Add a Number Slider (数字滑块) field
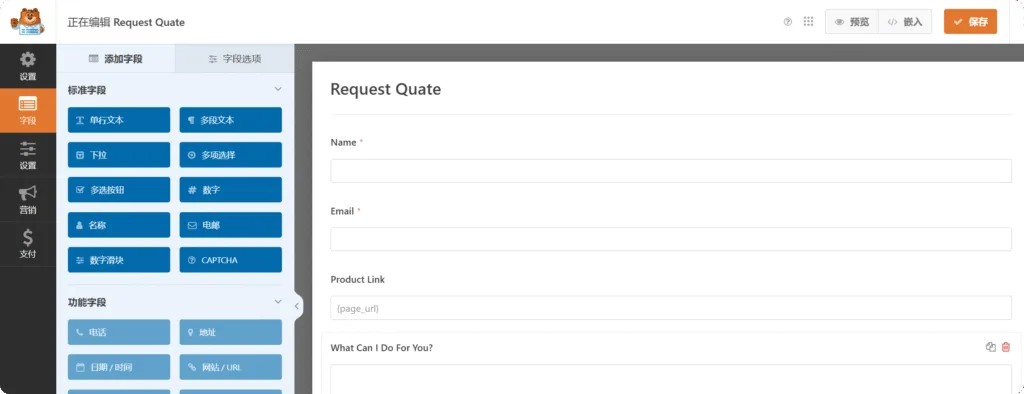 click(119, 260)
